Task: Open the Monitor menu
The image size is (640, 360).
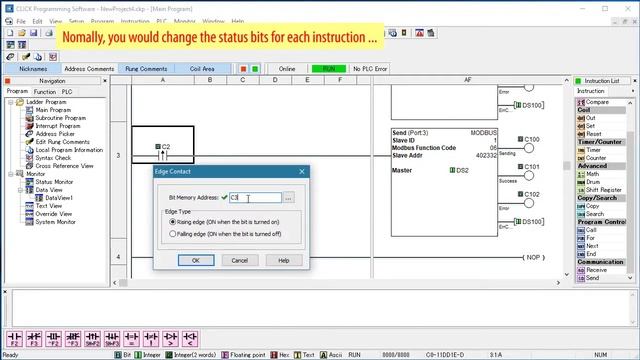Action: [184, 21]
